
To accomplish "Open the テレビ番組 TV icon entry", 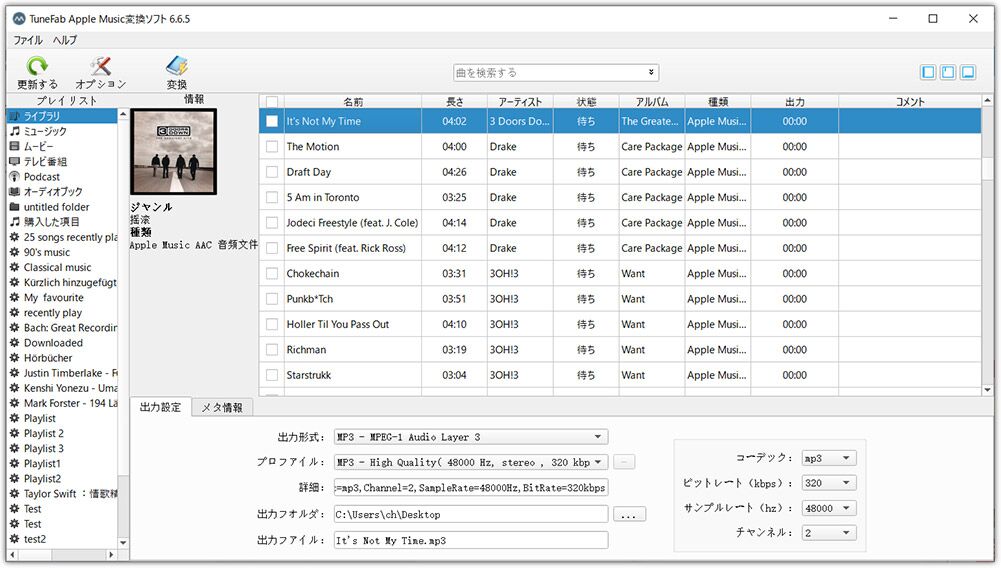I will pos(15,161).
